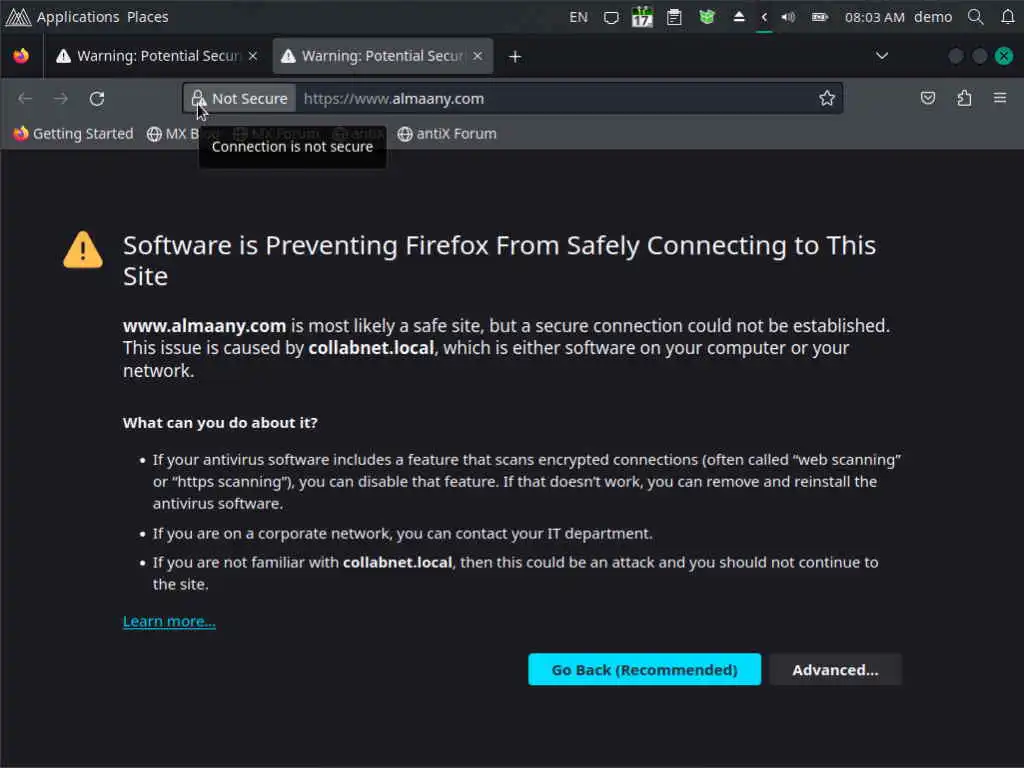The width and height of the screenshot is (1024, 768).
Task: Open the demo user menu
Action: click(933, 17)
